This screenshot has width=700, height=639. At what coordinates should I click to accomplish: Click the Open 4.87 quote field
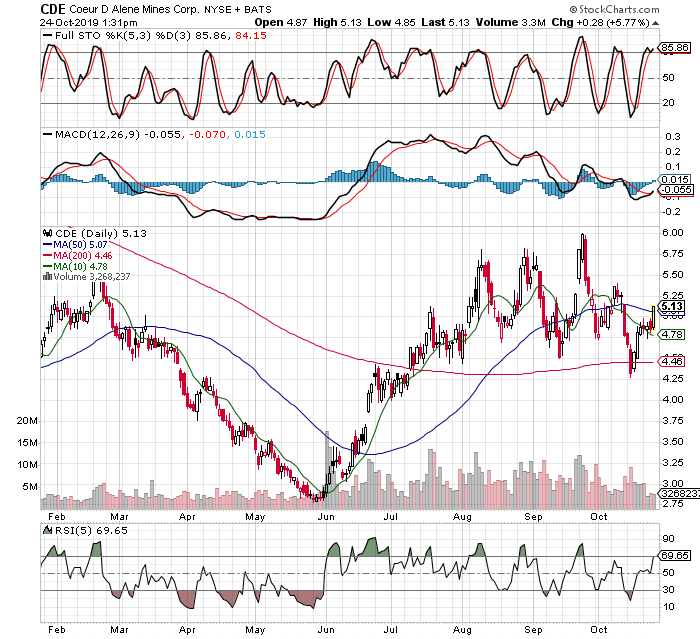[x=281, y=22]
